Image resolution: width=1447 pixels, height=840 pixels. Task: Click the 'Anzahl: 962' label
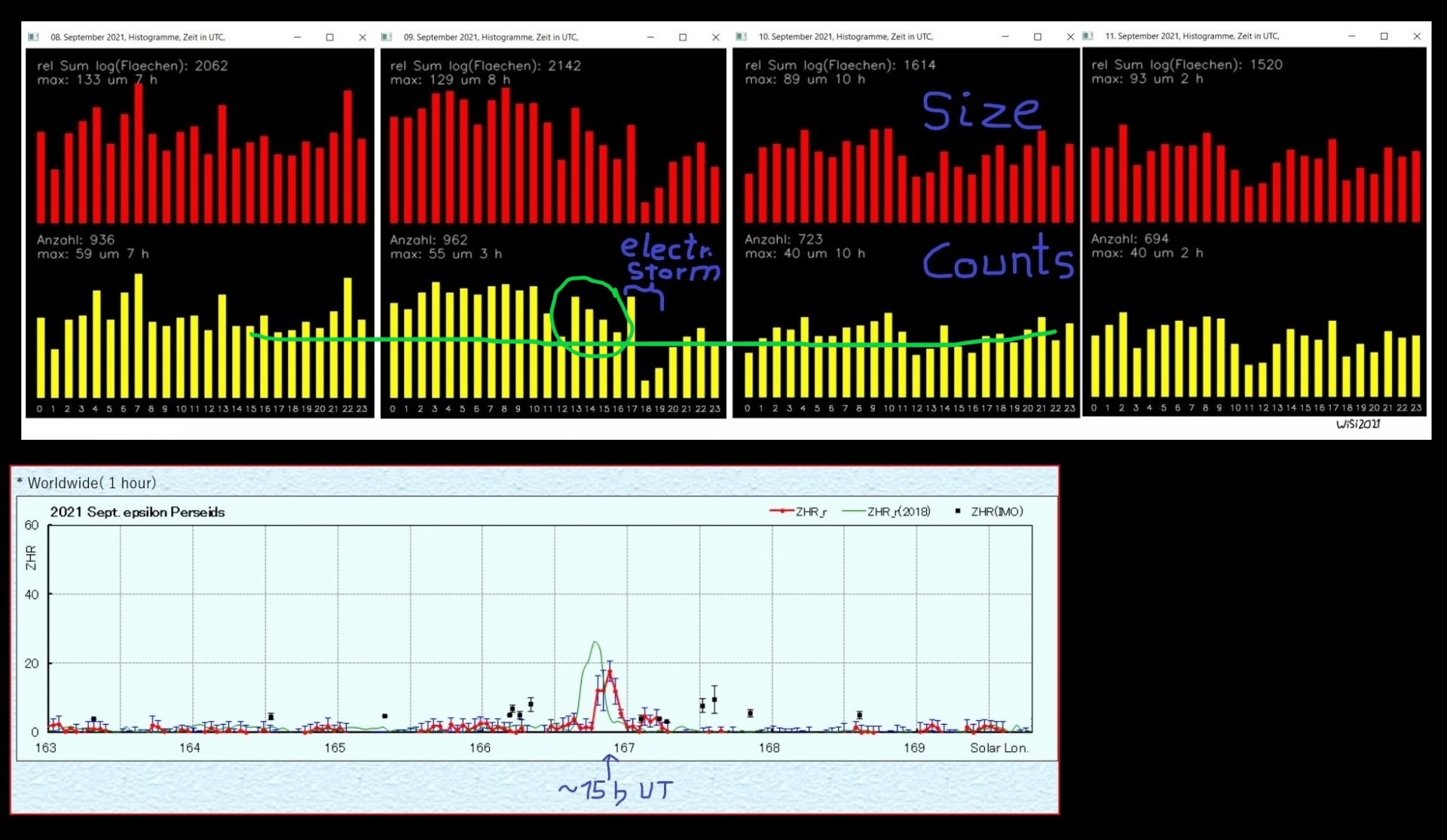tap(429, 240)
